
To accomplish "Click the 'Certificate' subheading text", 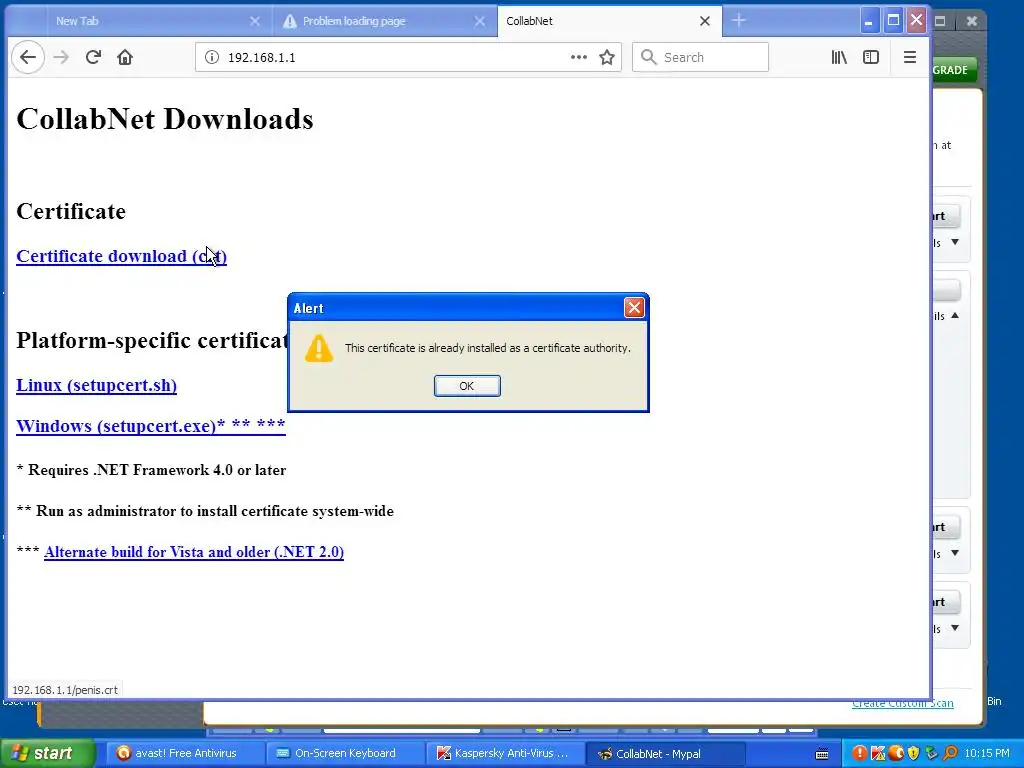I will pos(71,211).
